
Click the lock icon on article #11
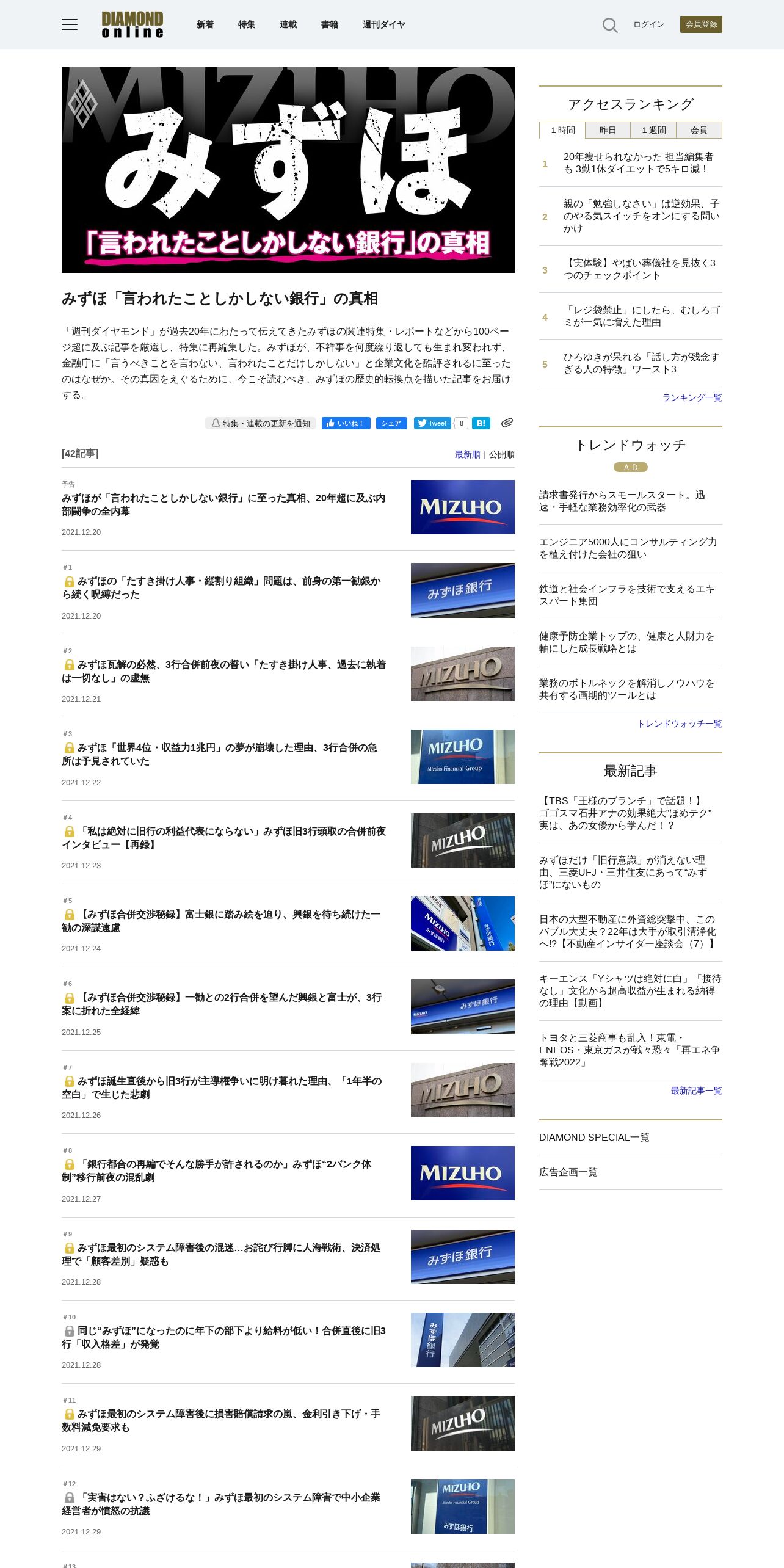point(70,1414)
